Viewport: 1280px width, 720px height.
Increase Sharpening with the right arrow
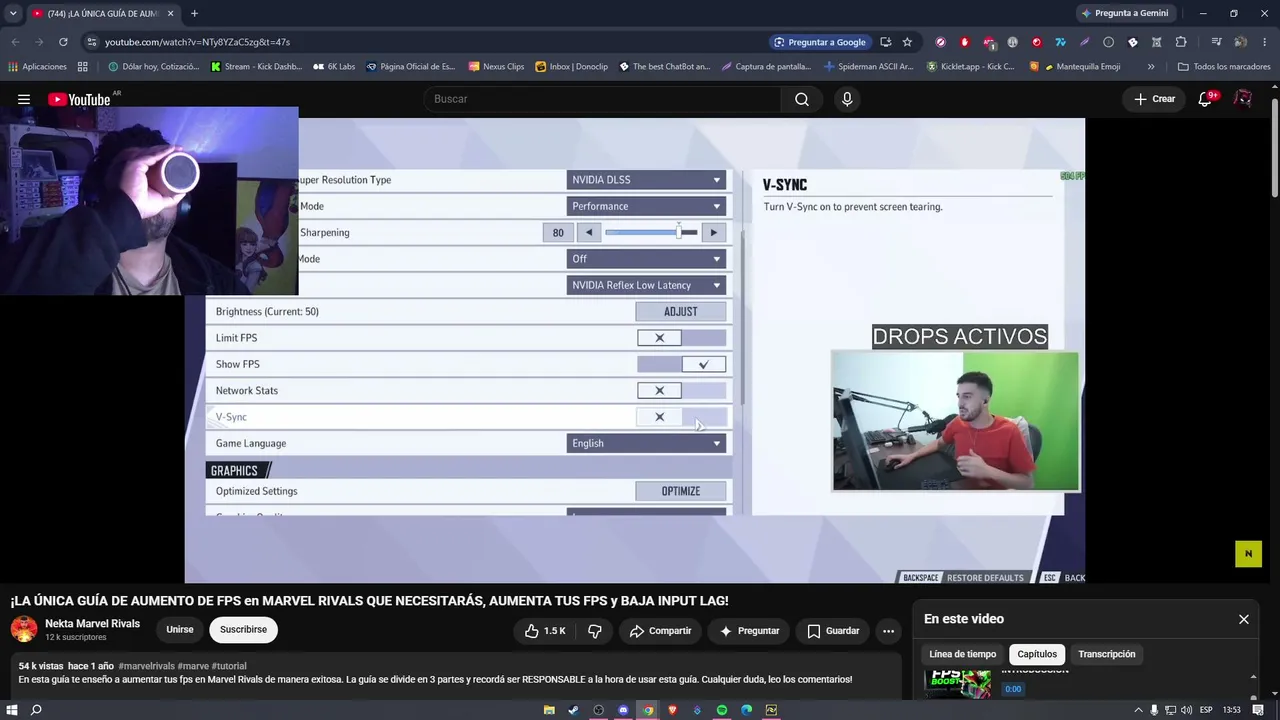(x=713, y=233)
